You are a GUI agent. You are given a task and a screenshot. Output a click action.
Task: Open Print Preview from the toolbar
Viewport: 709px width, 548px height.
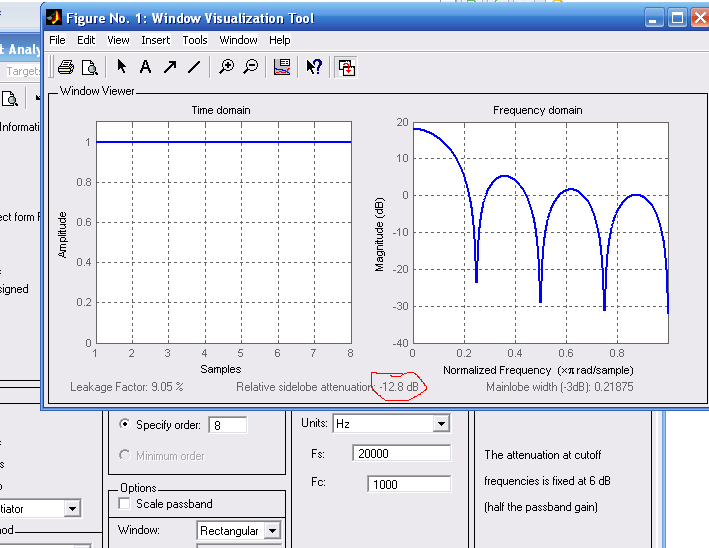(89, 67)
